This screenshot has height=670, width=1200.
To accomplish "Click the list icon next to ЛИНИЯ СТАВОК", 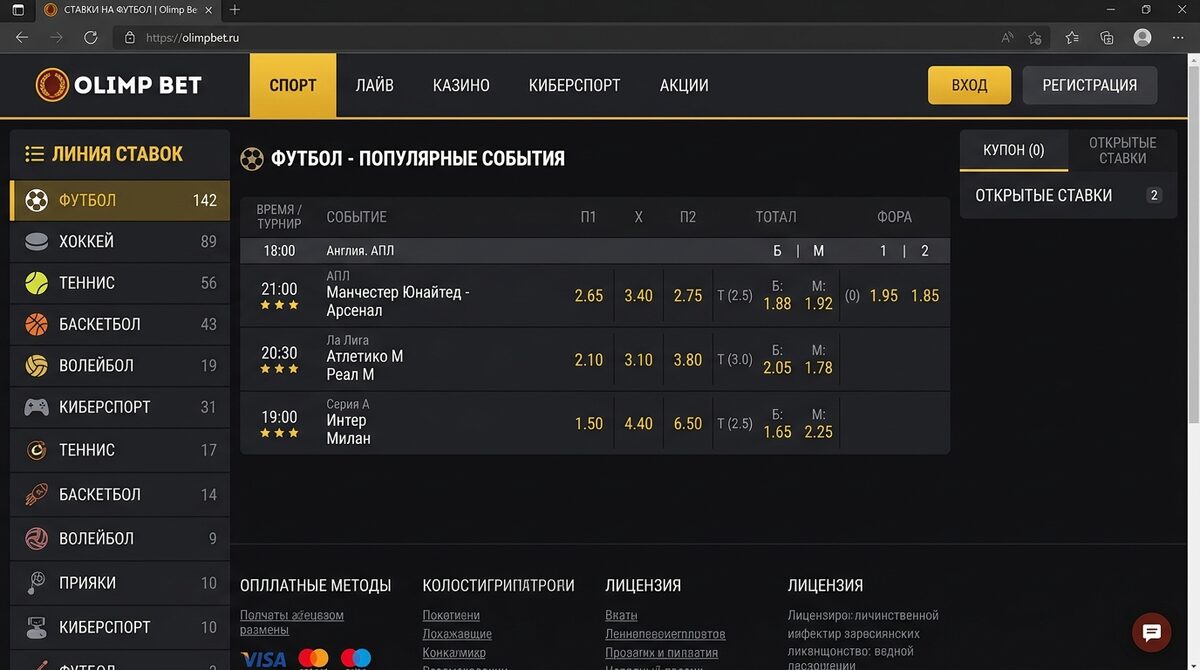I will pyautogui.click(x=35, y=154).
